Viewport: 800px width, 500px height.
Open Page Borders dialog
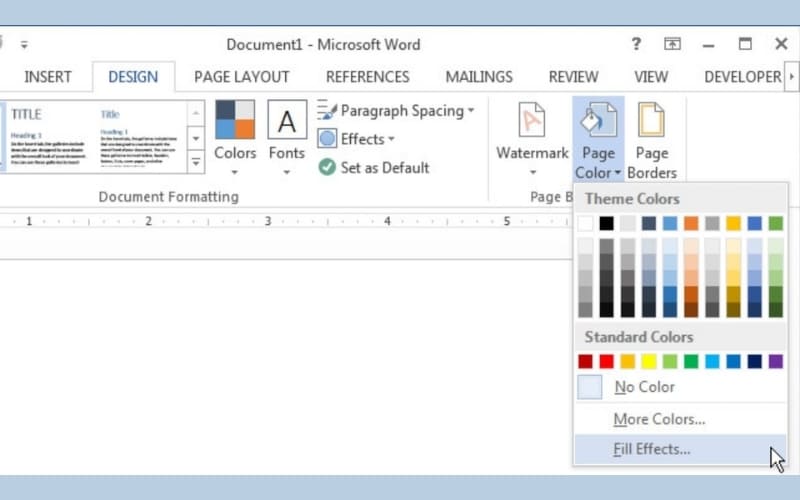tap(652, 139)
